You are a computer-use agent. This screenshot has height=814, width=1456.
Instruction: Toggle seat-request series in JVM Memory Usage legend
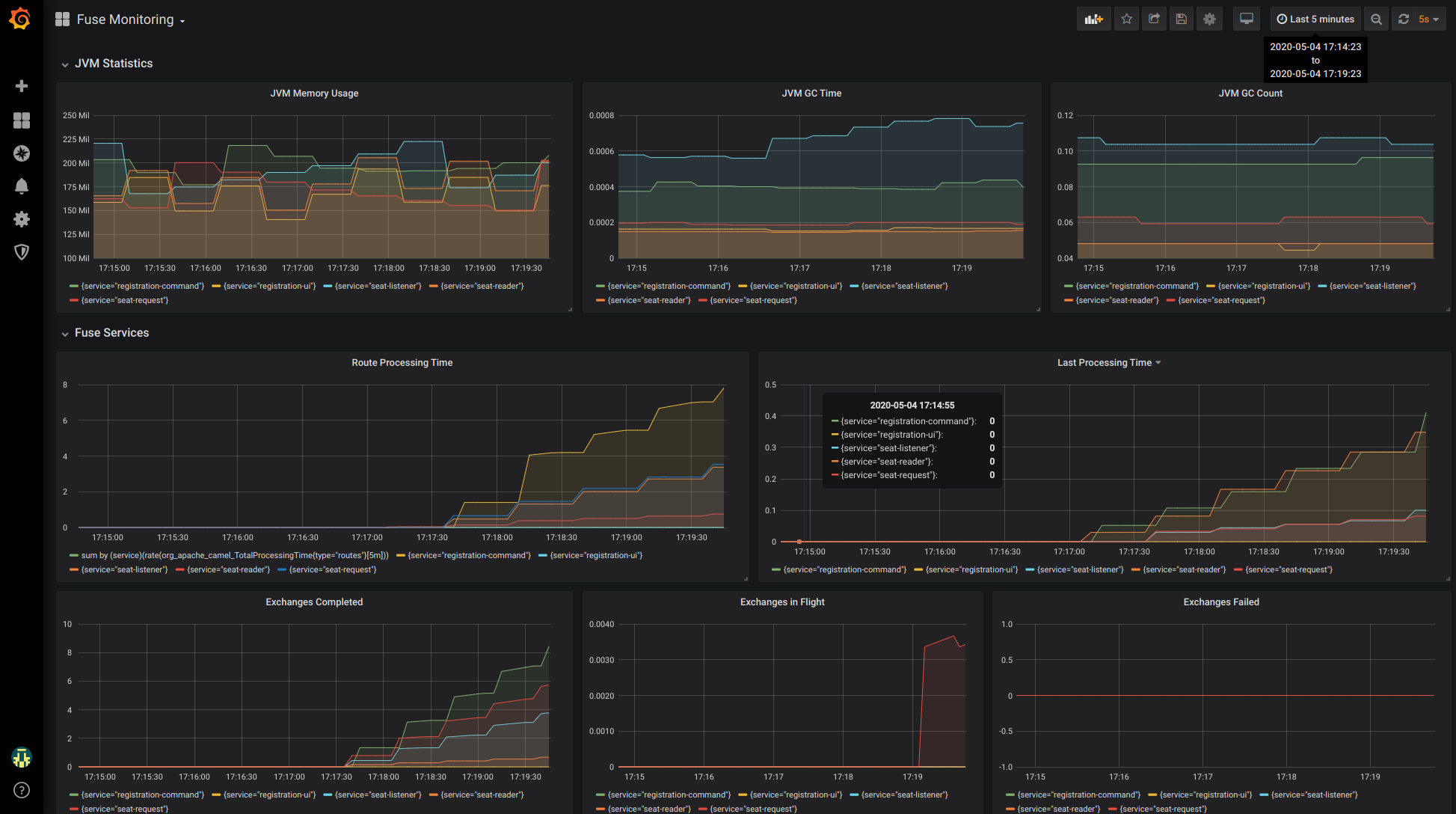pyautogui.click(x=125, y=300)
